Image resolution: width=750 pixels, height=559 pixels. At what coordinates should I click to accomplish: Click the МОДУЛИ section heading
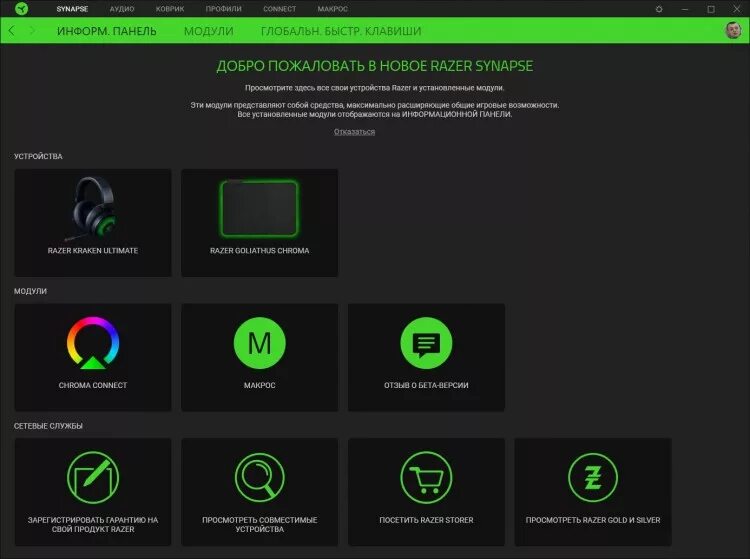(x=31, y=291)
